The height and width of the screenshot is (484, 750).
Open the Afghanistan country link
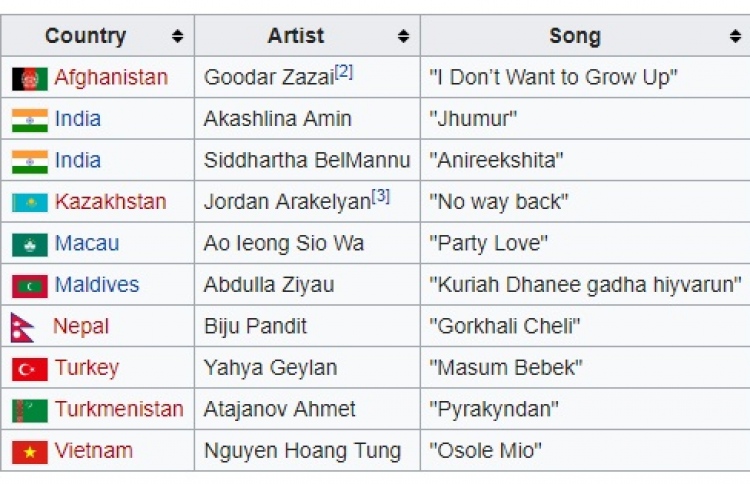[111, 77]
